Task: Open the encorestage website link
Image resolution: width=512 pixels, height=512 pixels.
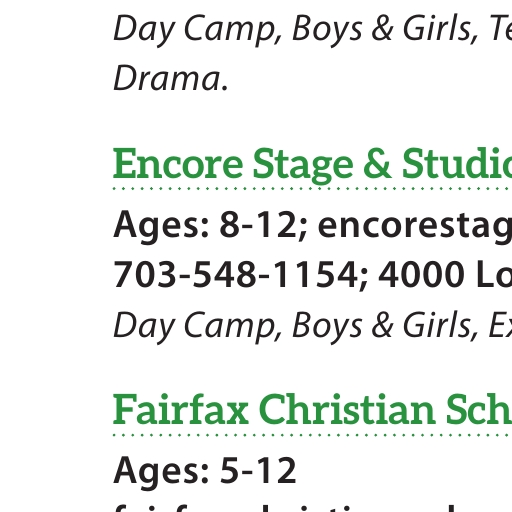Action: click(x=415, y=226)
